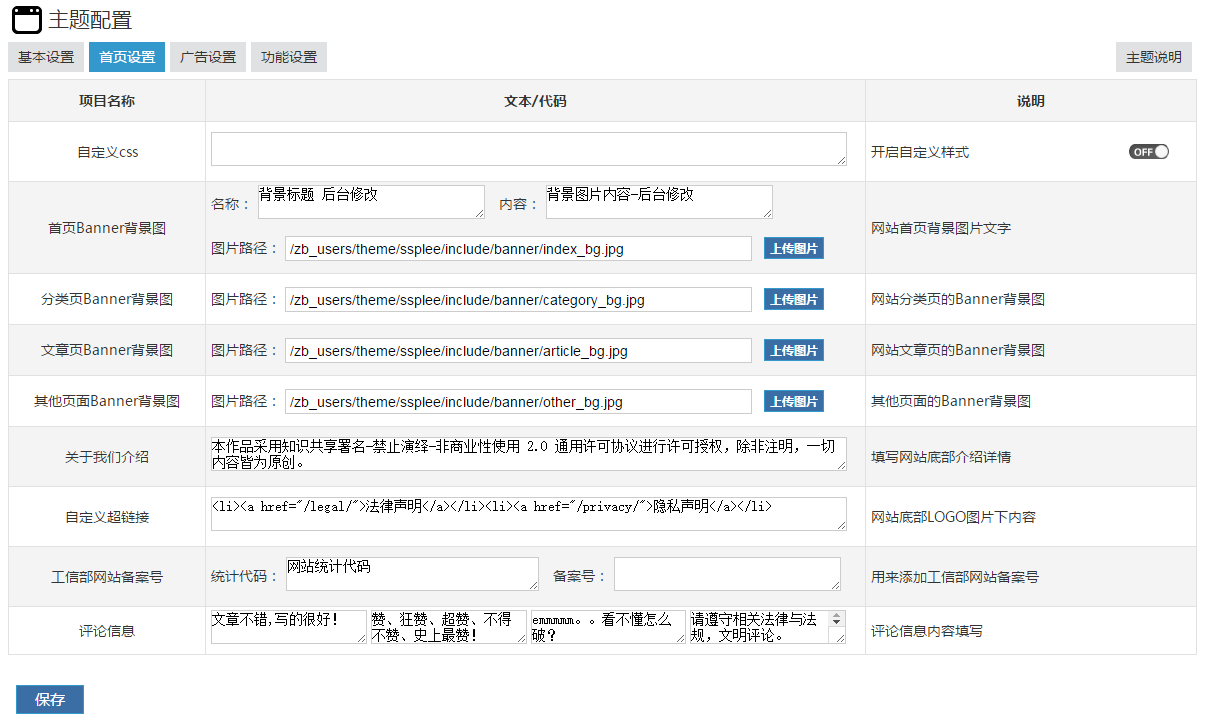
Task: Click the 关于我们介绍 text area
Action: click(x=528, y=453)
